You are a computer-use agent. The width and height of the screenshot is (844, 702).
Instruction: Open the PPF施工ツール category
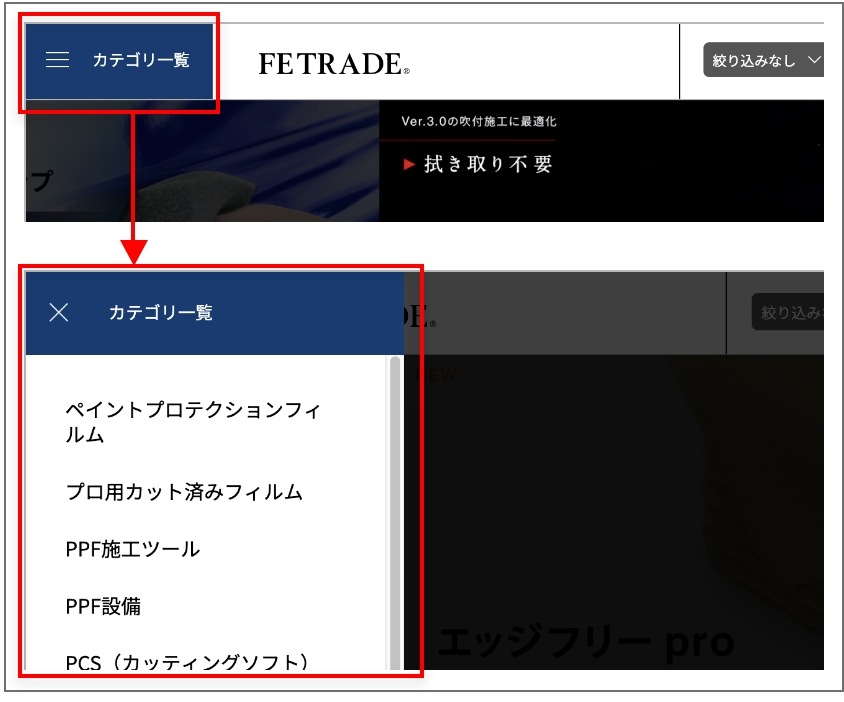[x=135, y=549]
